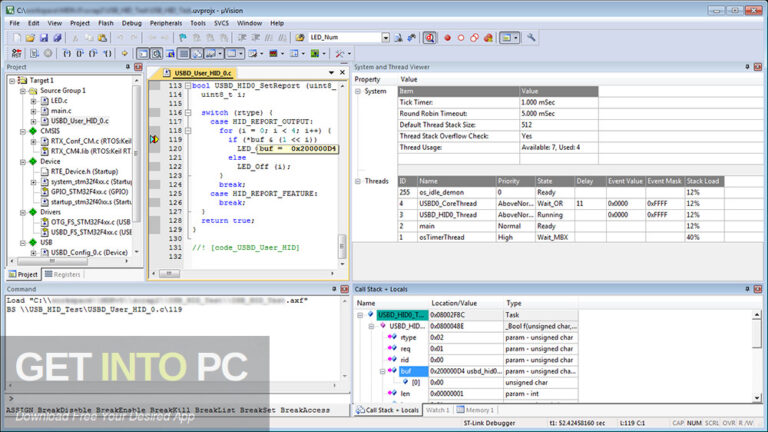Click the Save All icon

click(57, 38)
